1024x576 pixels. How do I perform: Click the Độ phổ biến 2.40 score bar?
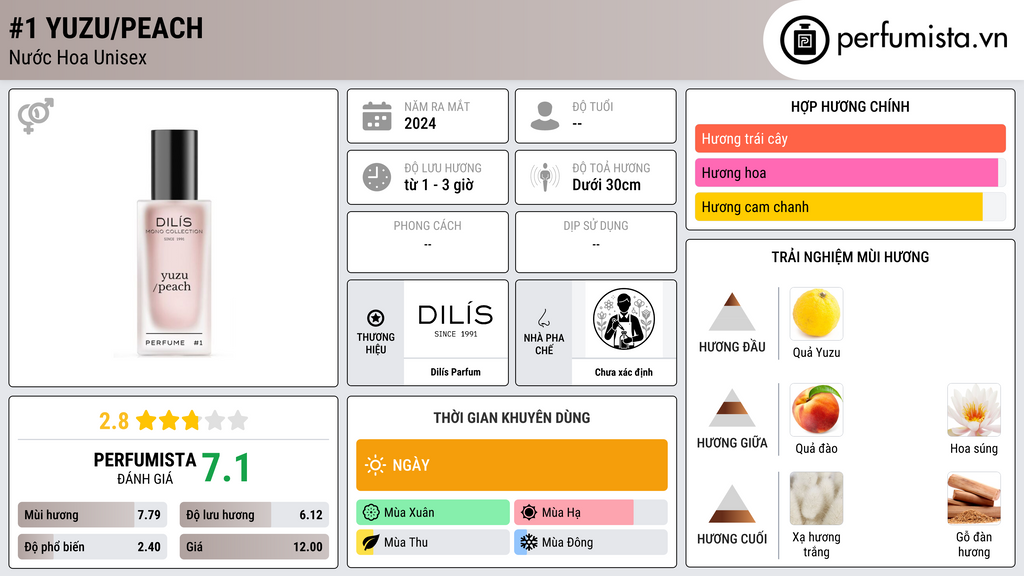point(92,547)
